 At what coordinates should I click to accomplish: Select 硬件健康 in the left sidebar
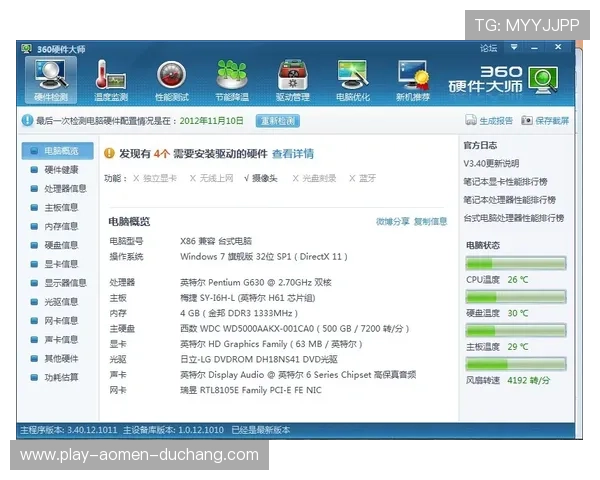click(60, 170)
